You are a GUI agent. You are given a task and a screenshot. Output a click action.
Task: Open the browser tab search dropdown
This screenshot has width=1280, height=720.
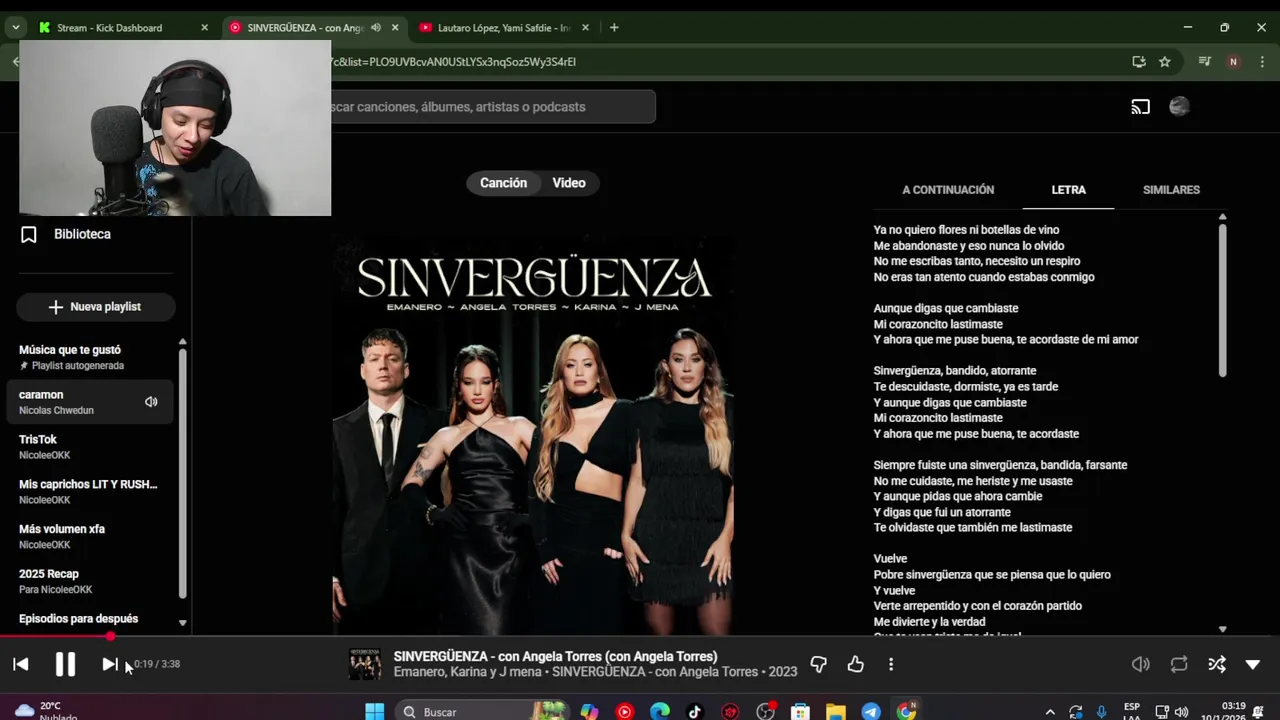[15, 28]
